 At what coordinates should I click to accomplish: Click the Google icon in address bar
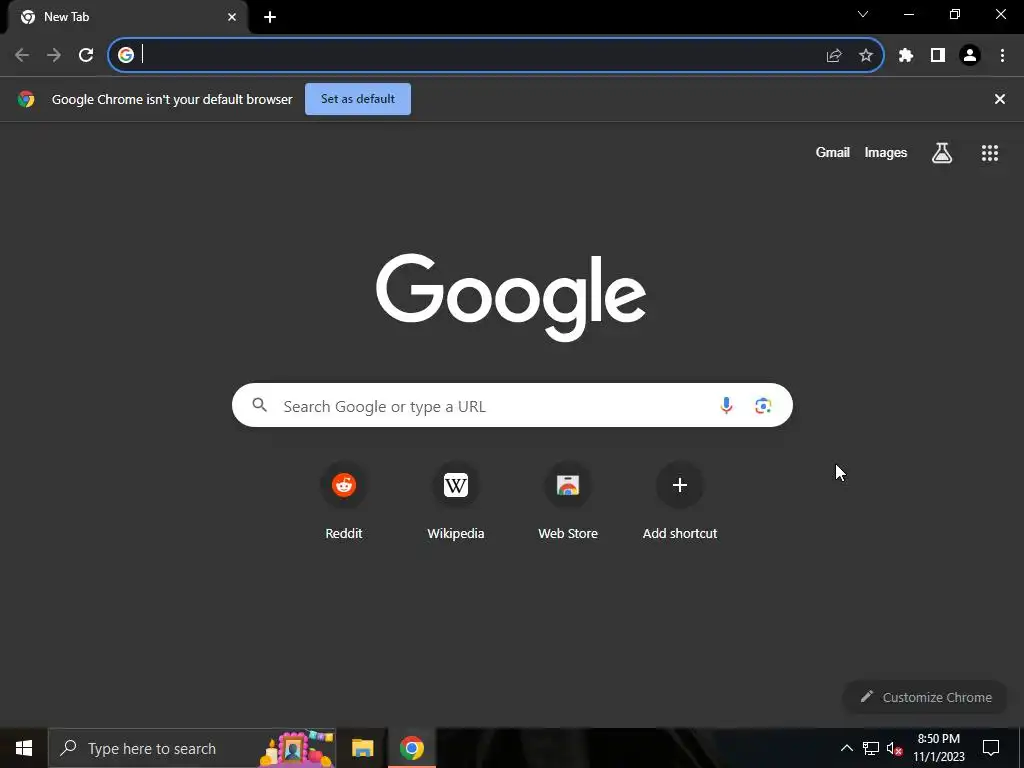126,55
